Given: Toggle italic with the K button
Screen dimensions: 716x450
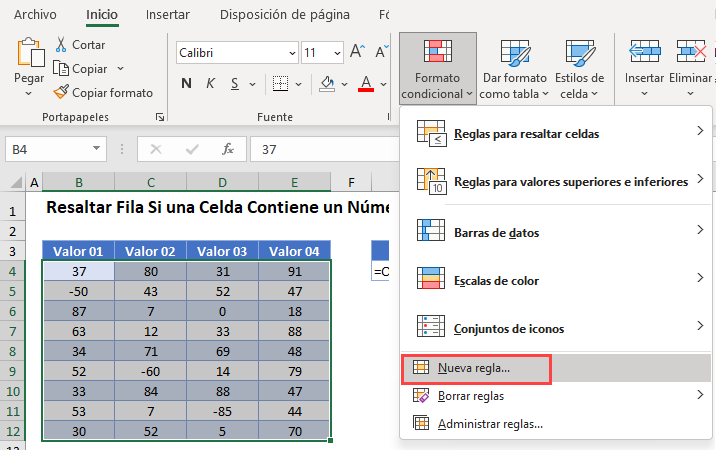Looking at the screenshot, I should coord(210,84).
